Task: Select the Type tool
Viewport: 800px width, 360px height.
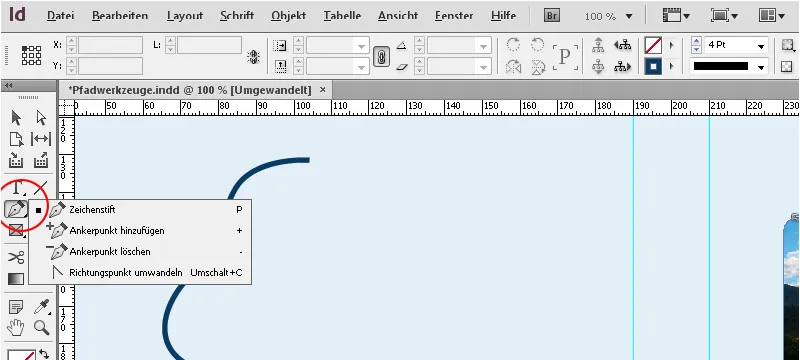Action: (x=17, y=188)
